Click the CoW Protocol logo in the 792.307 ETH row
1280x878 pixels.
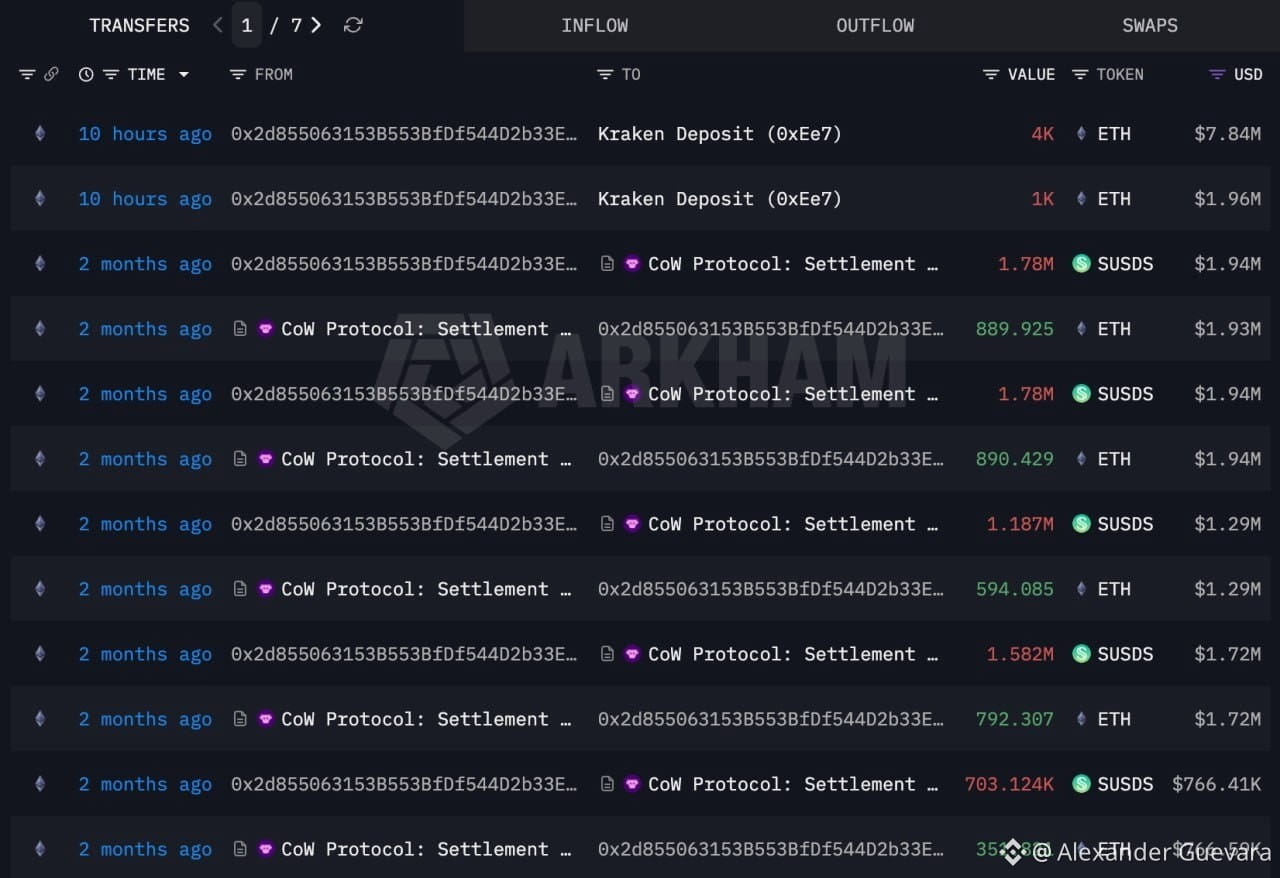(265, 718)
